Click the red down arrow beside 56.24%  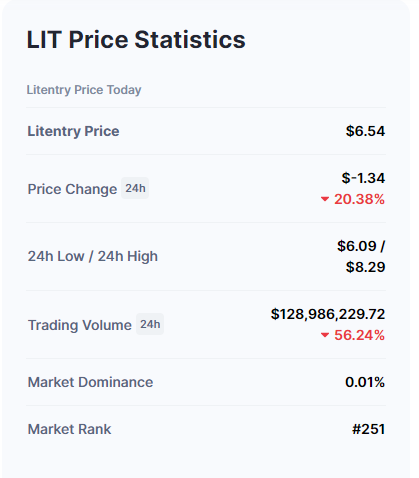(x=325, y=335)
